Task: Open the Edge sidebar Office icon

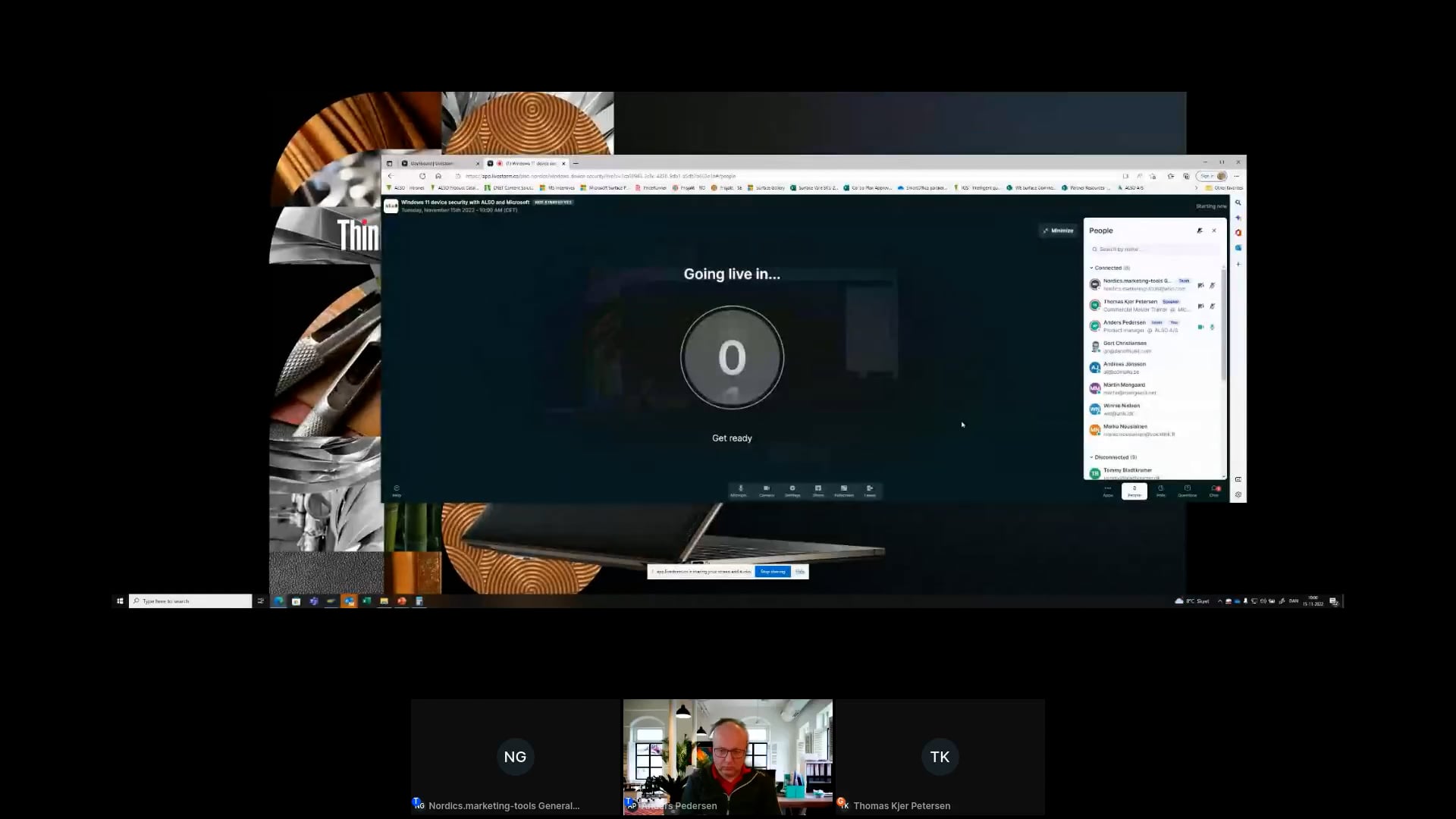Action: pos(1238,233)
